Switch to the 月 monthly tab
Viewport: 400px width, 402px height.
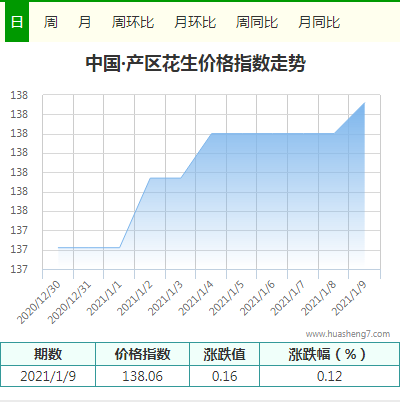point(84,22)
